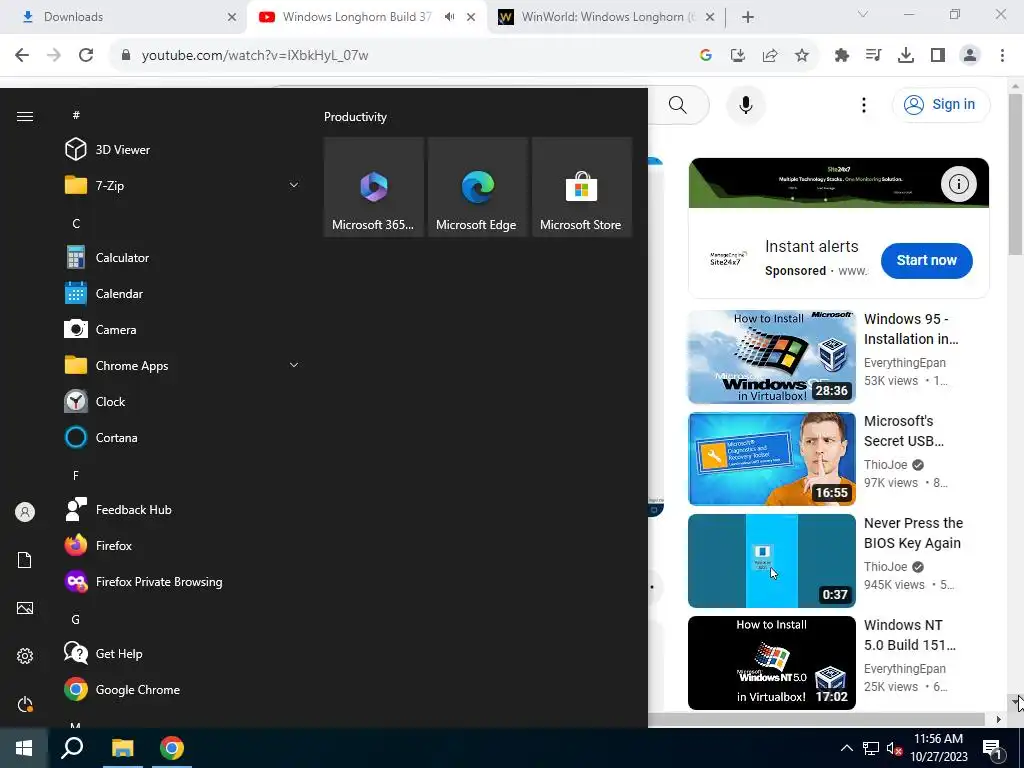Click the address bar URL

click(255, 55)
